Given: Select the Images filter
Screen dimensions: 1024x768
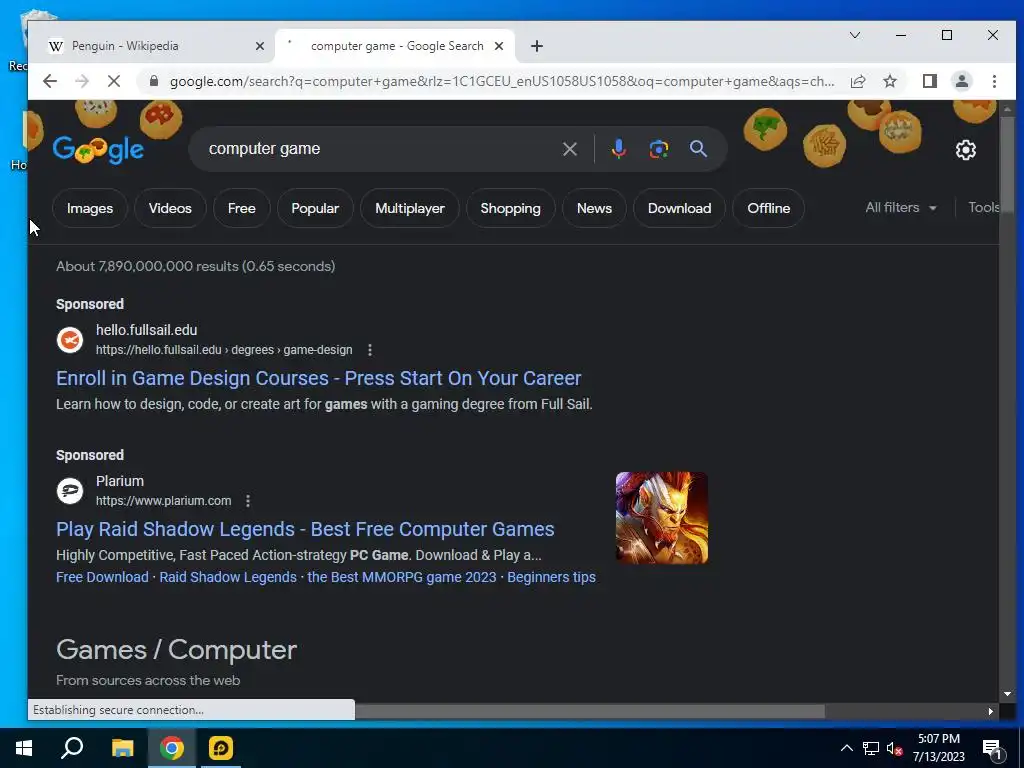Looking at the screenshot, I should [x=90, y=208].
